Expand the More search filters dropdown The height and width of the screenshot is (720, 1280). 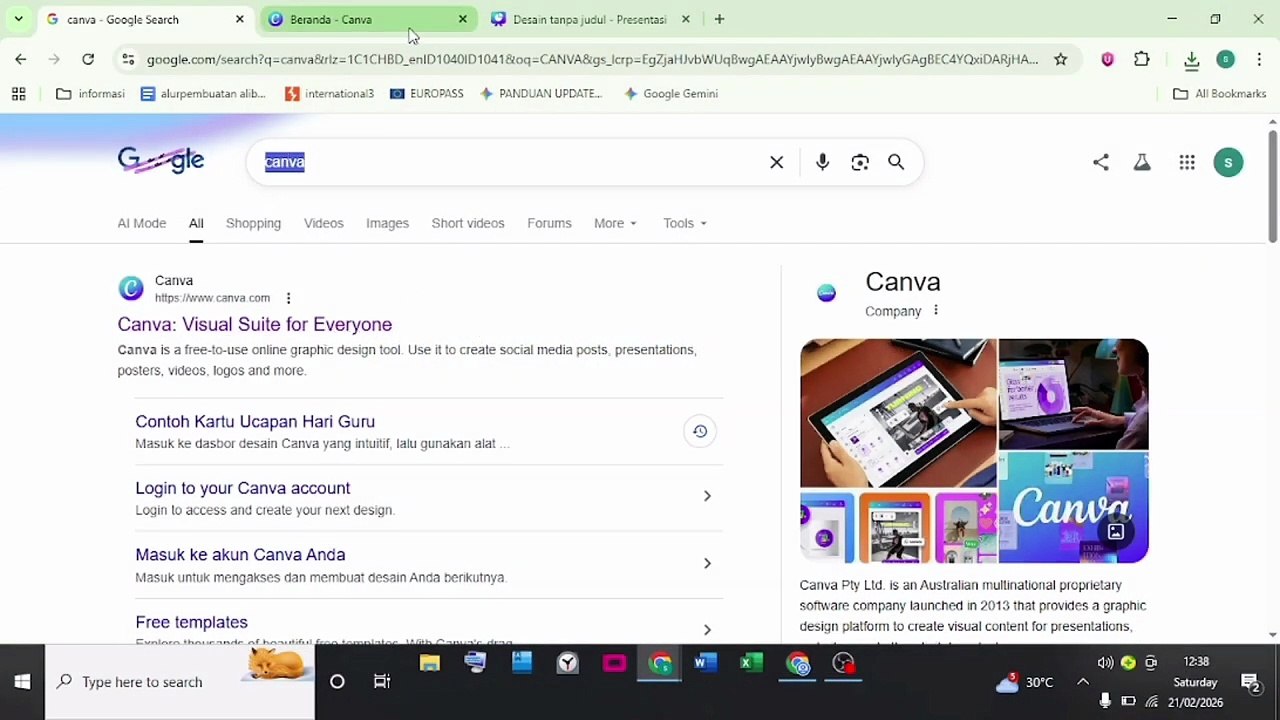click(615, 223)
